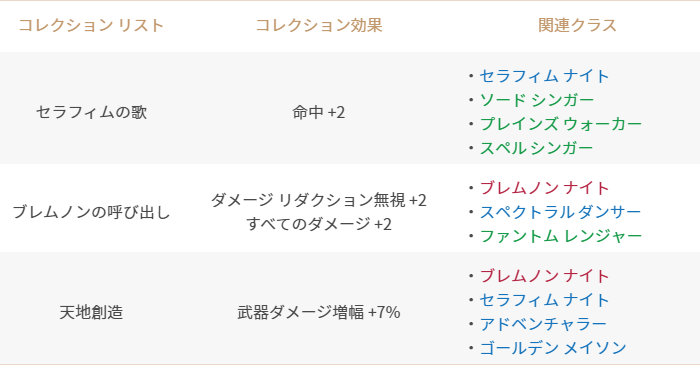Viewport: 700px width, 365px height.
Task: Open the スペル シンガー class link
Action: 536,148
